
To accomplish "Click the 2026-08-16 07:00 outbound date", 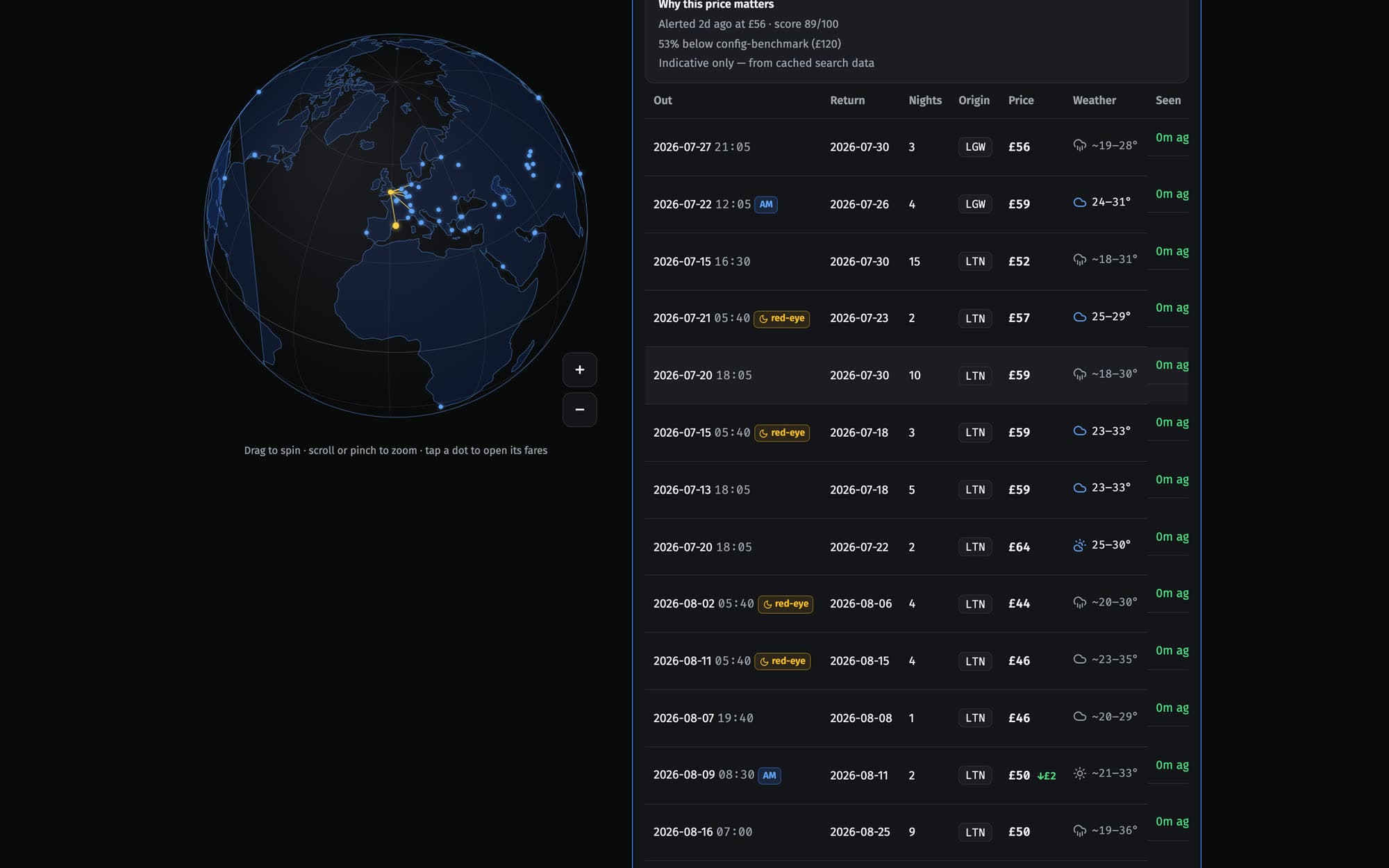I will tap(702, 832).
